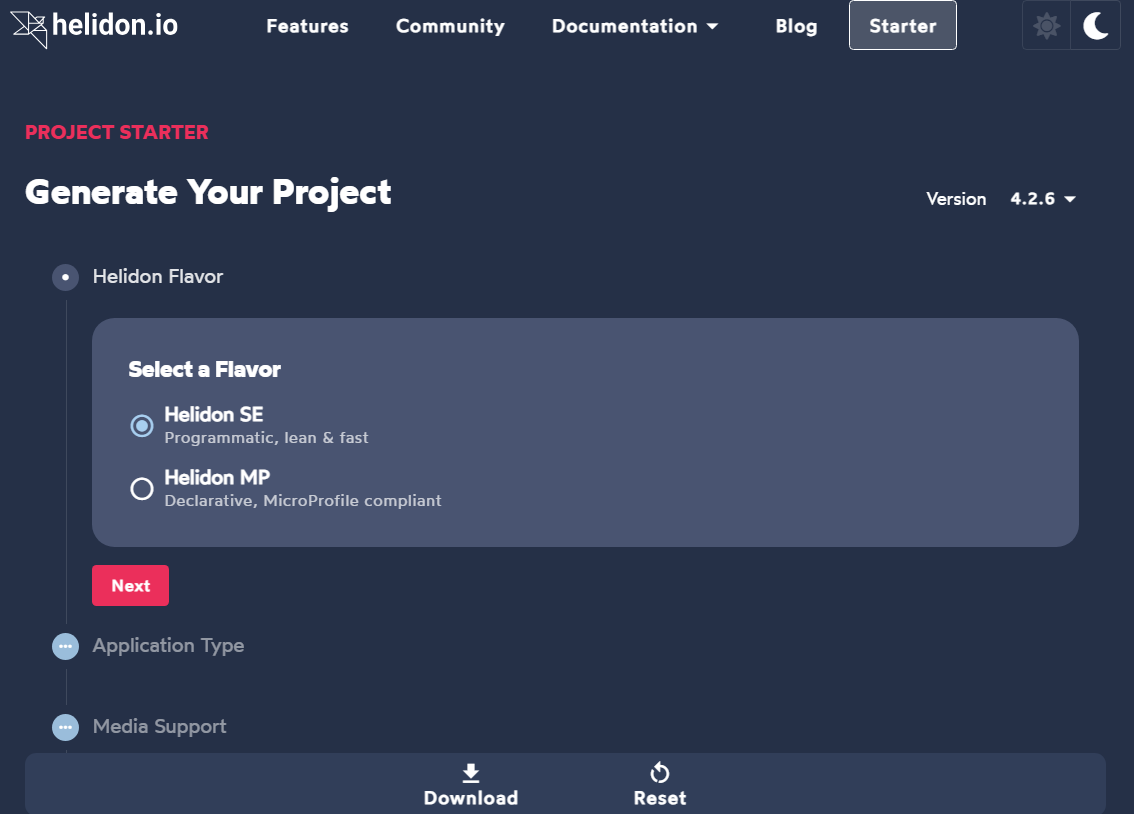Open the Documentation dropdown menu
Screen dimensions: 1134x814
[635, 26]
